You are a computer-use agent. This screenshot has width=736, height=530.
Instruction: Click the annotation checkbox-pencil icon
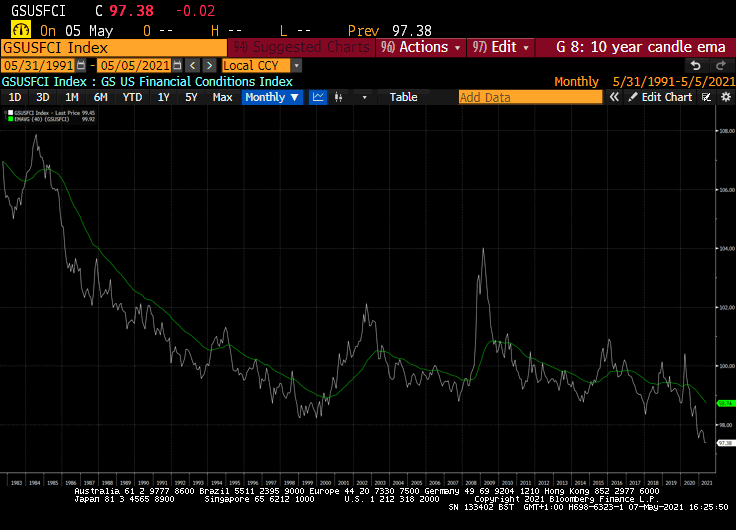pos(706,97)
